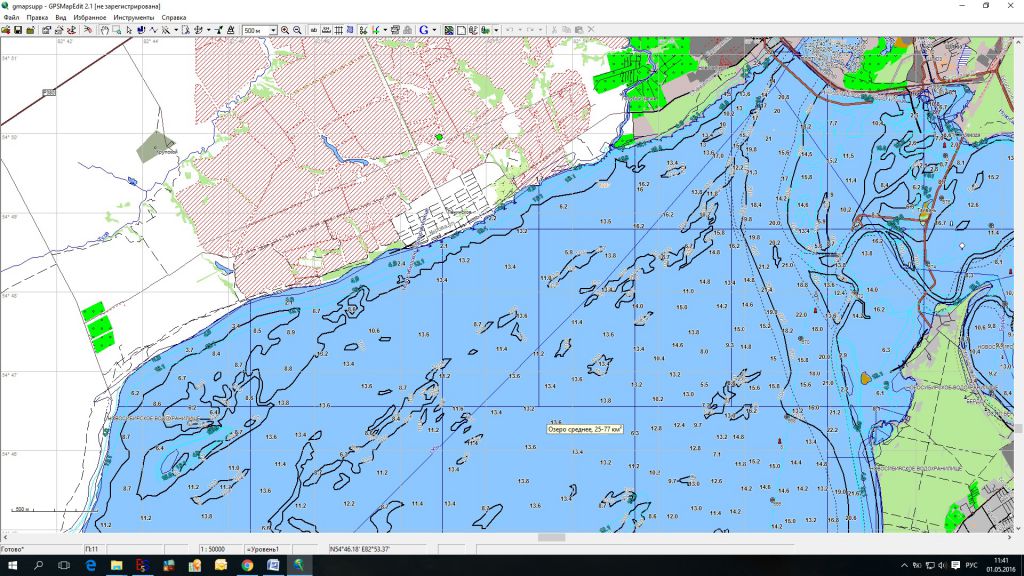Open the Справка menu
Image resolution: width=1024 pixels, height=576 pixels.
click(174, 18)
